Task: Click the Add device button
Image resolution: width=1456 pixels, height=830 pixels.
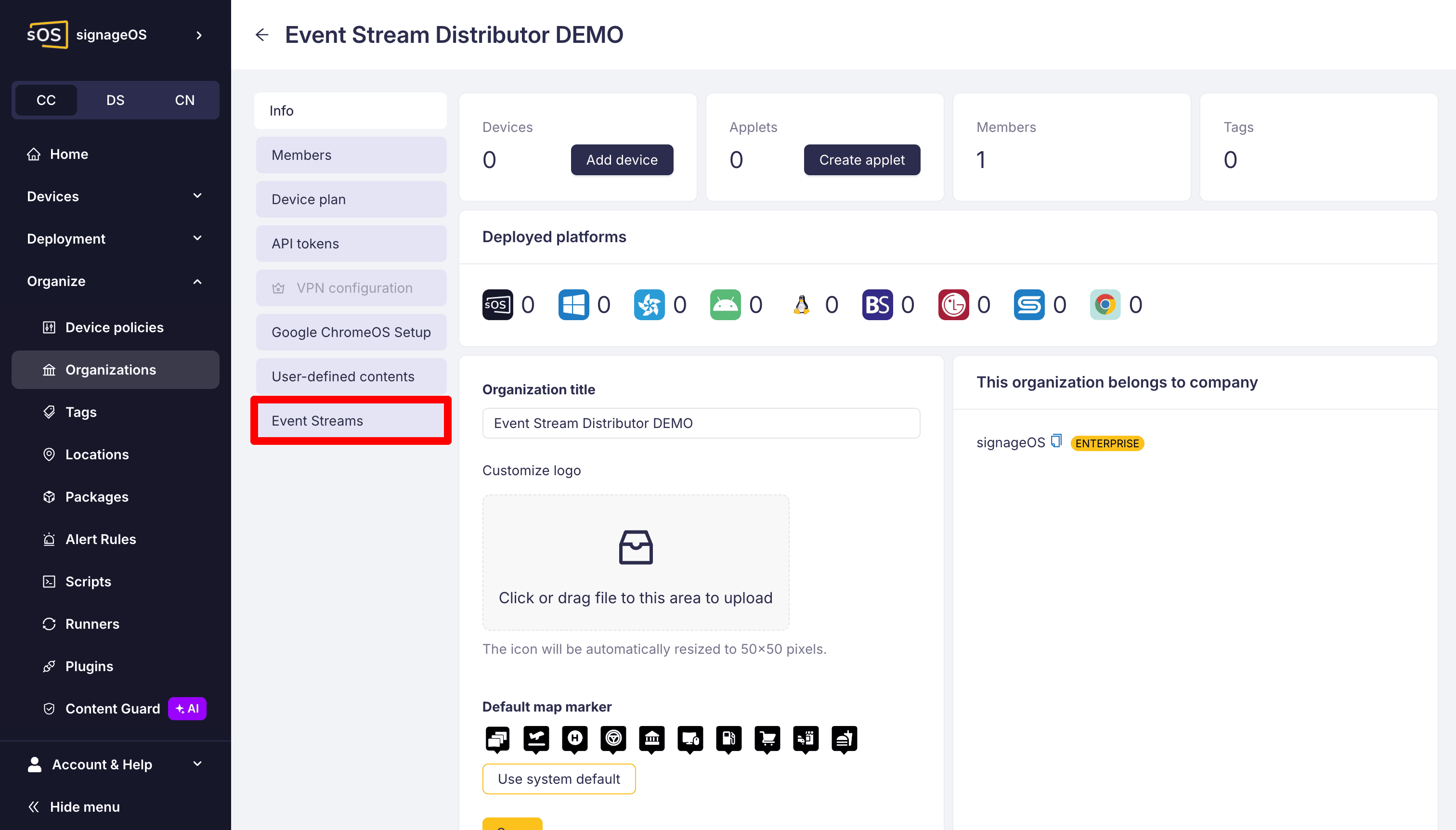Action: coord(622,160)
